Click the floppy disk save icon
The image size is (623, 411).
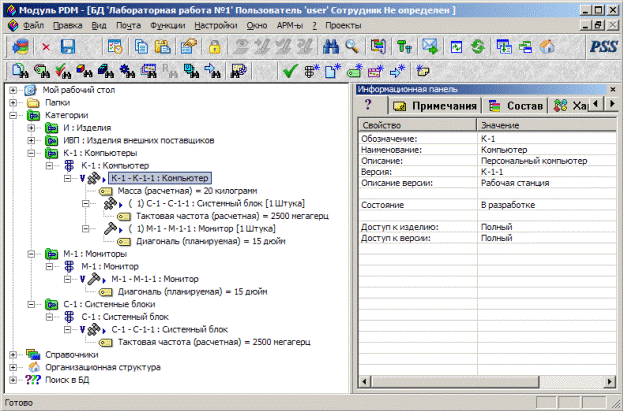tap(68, 47)
